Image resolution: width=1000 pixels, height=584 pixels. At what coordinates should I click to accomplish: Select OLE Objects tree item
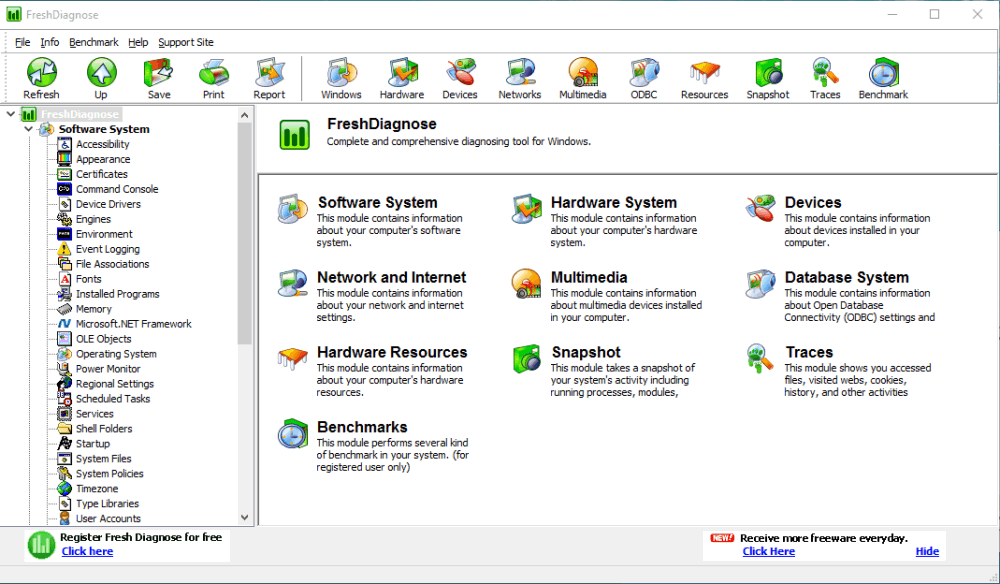[103, 339]
